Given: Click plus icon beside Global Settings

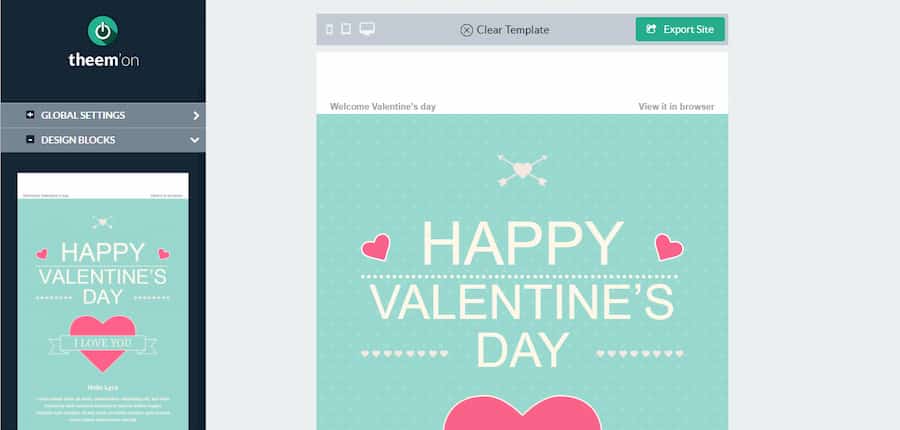Looking at the screenshot, I should point(30,115).
